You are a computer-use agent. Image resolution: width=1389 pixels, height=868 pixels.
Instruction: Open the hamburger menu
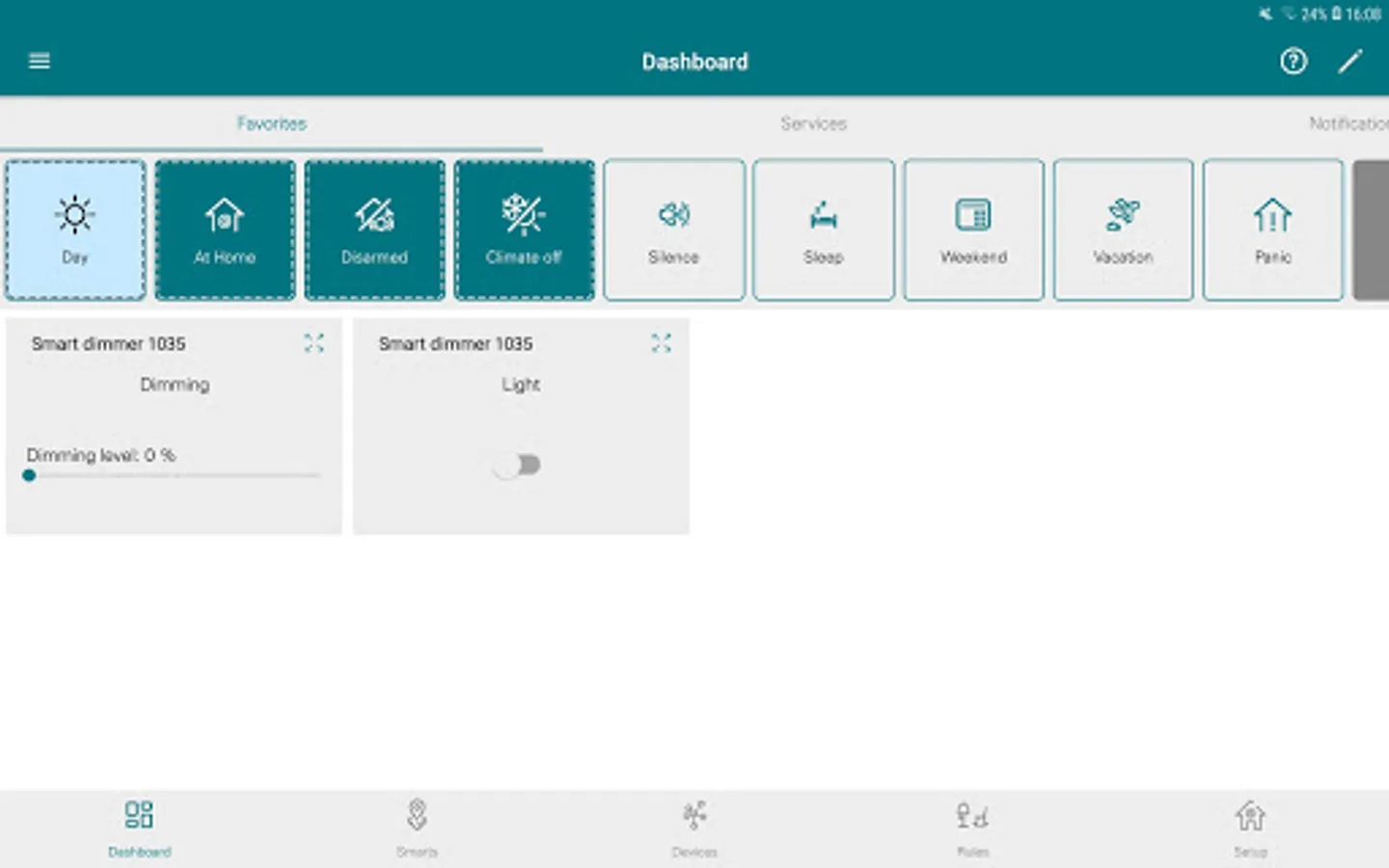40,62
